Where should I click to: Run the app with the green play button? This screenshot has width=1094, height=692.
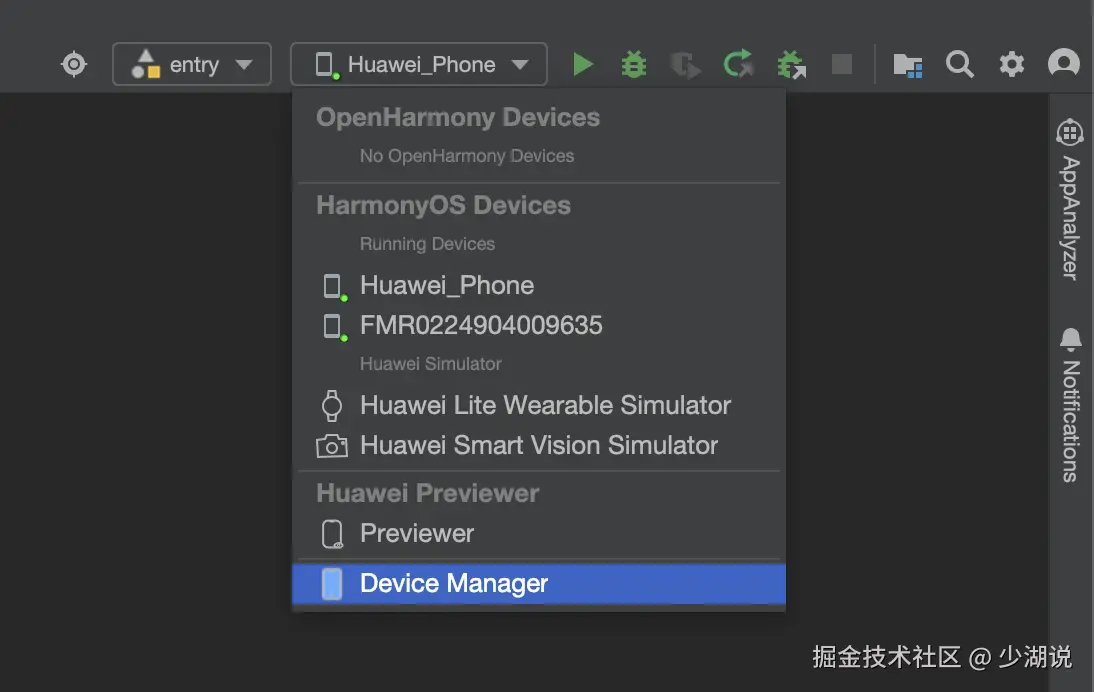click(583, 64)
